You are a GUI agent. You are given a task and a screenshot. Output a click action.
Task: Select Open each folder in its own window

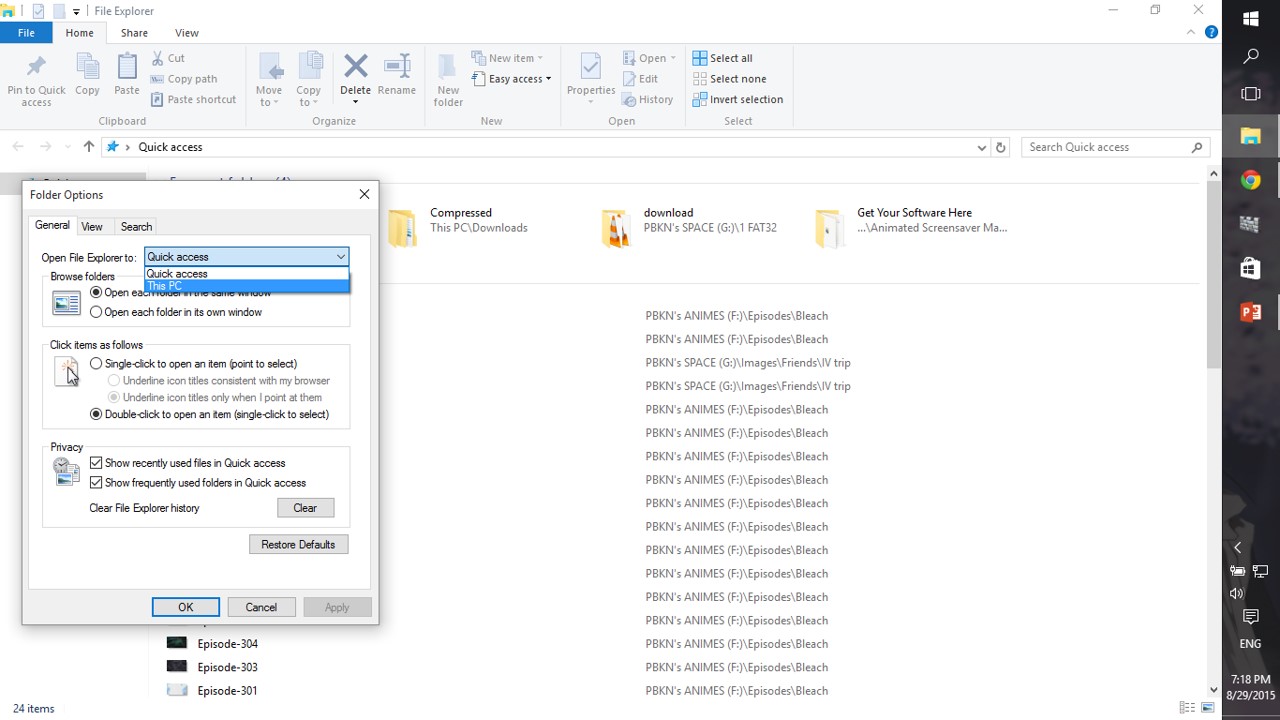[97, 312]
